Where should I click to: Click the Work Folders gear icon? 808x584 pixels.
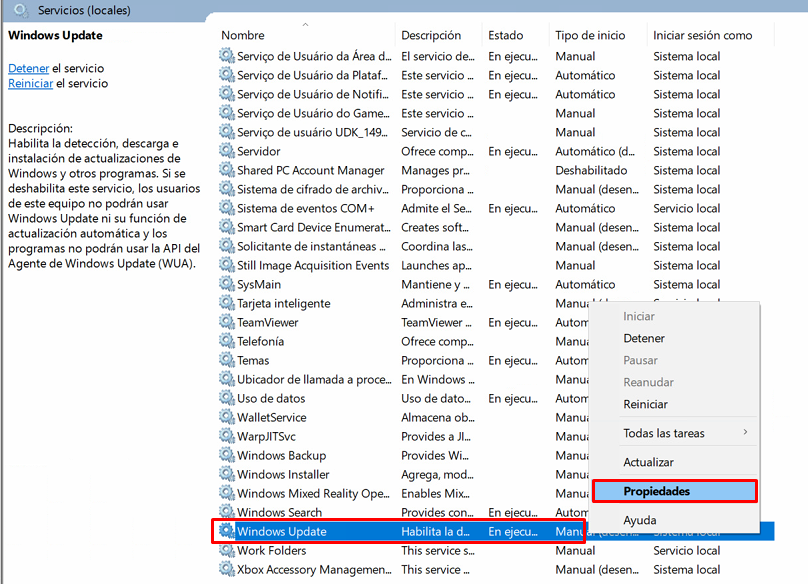[x=227, y=550]
